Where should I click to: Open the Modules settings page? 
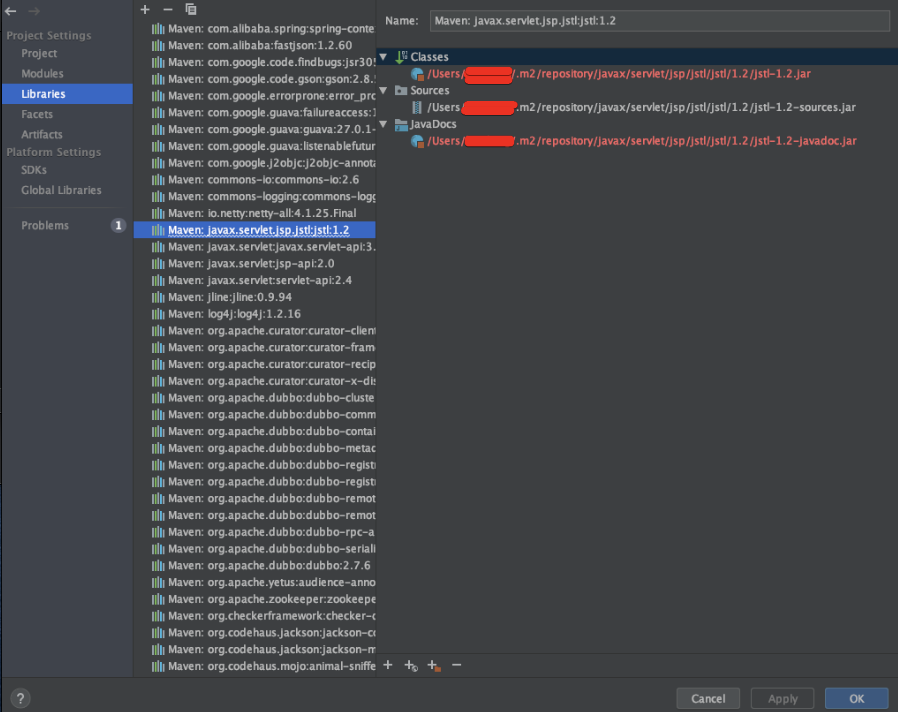tap(42, 73)
